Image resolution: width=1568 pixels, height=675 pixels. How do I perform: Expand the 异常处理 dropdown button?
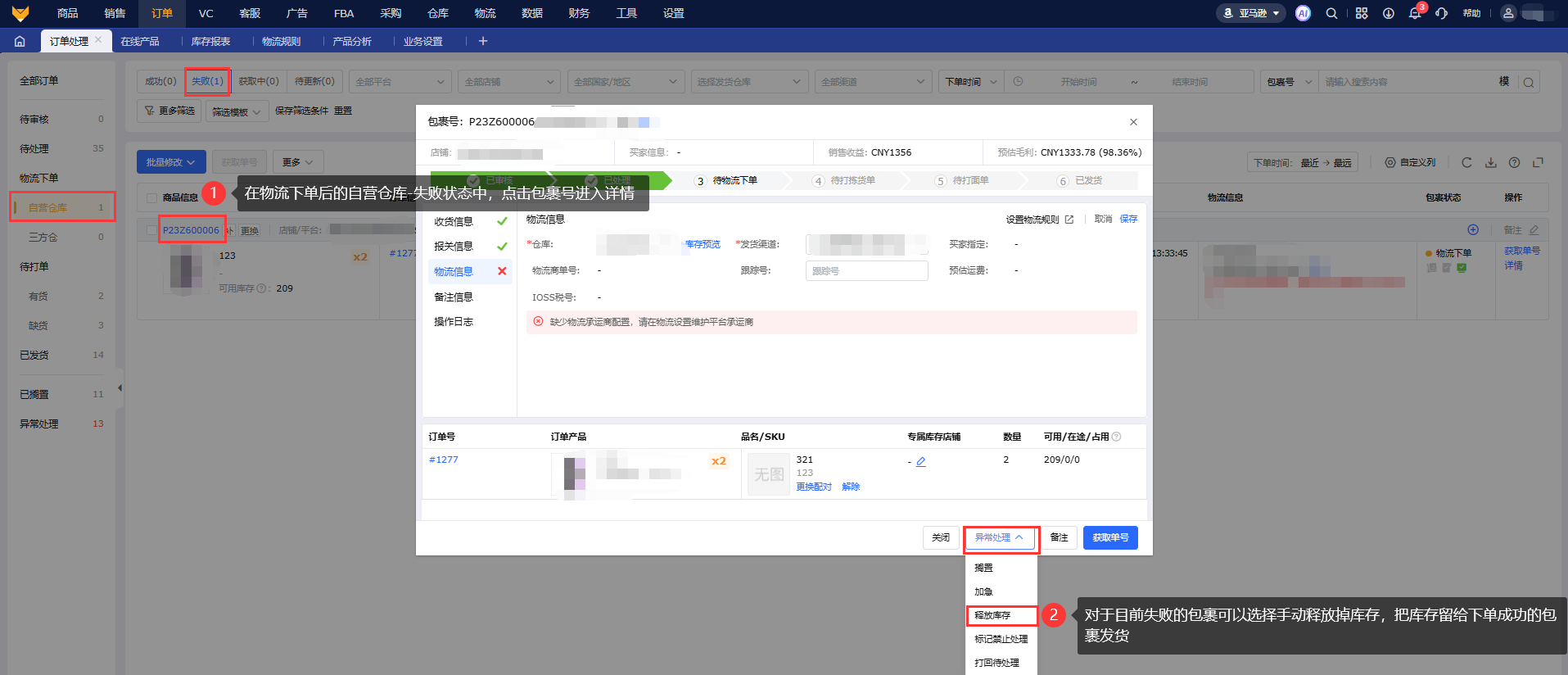click(1000, 537)
